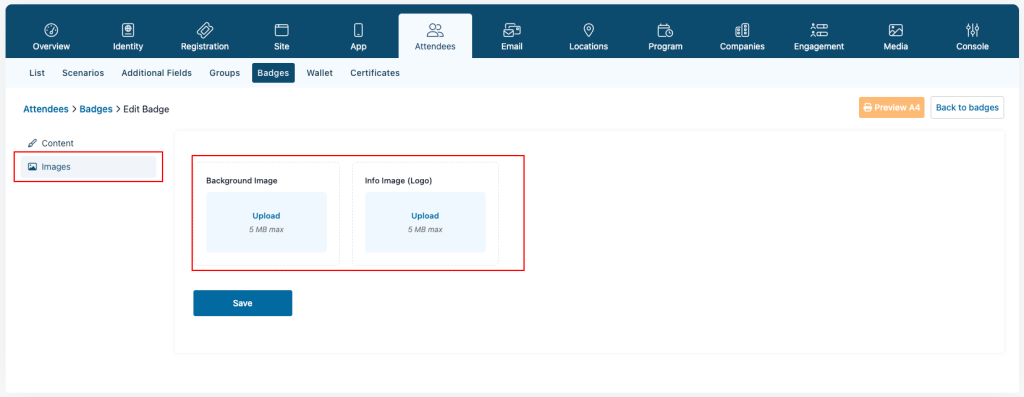The image size is (1024, 397).
Task: Click the Identity label text
Action: point(128,46)
